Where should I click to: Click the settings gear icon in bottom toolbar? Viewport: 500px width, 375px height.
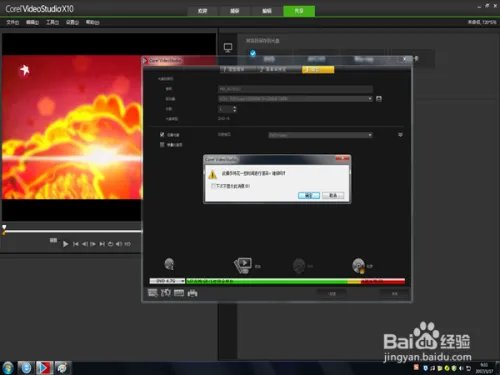(x=166, y=293)
